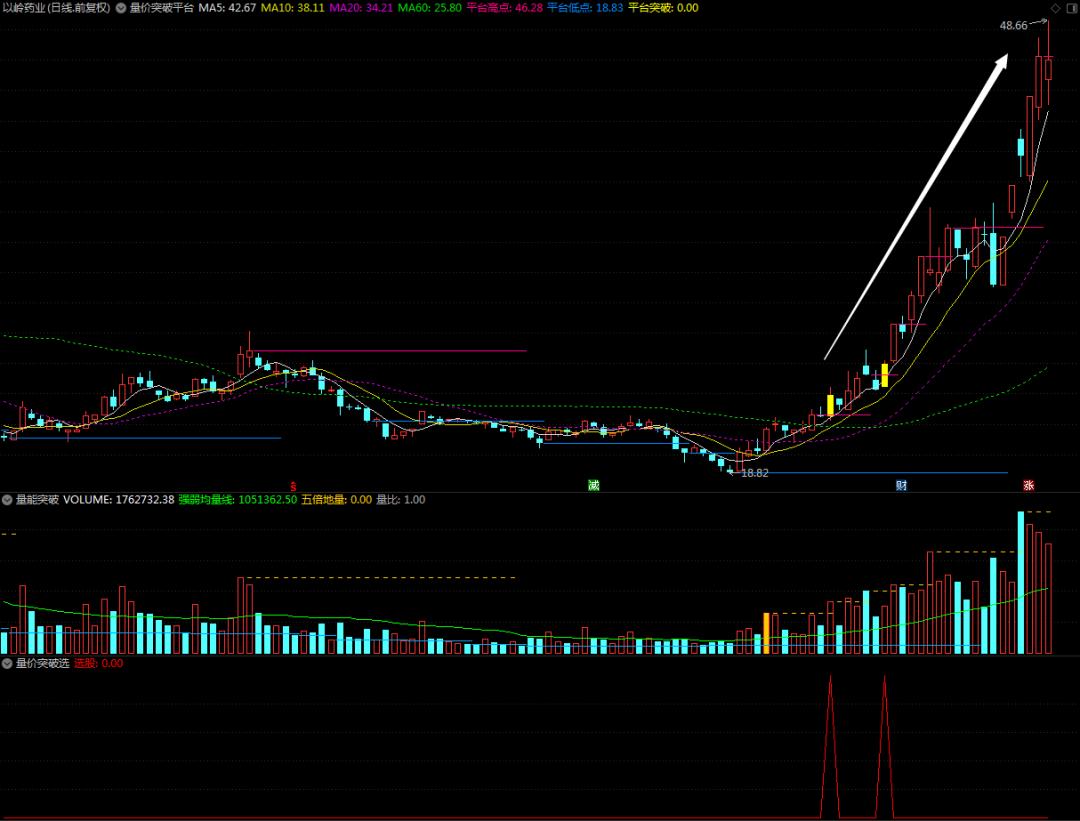
Task: Click the red 涨 event marker
Action: 1028,486
